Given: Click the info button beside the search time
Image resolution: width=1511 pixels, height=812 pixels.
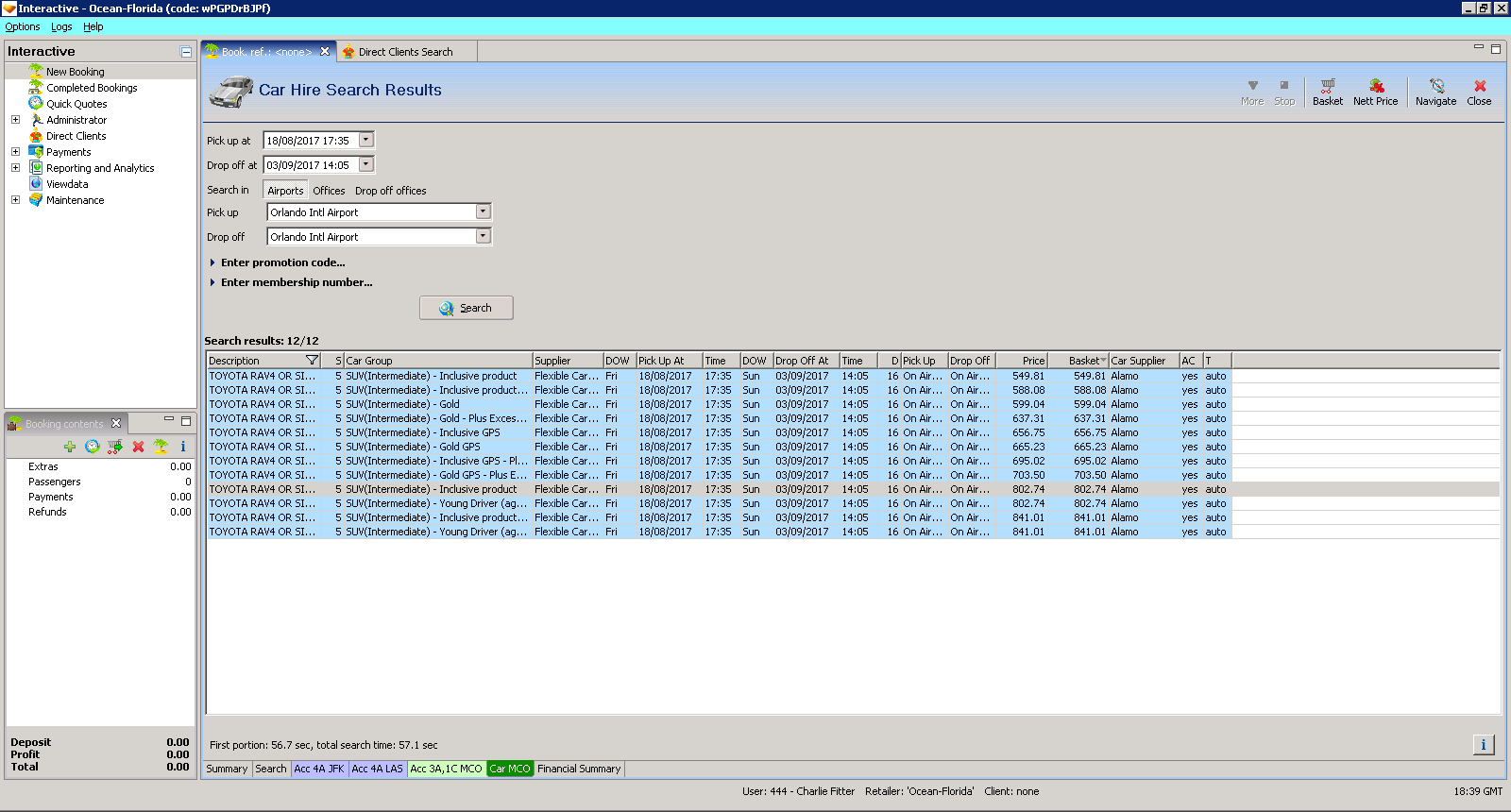Looking at the screenshot, I should tap(1484, 745).
